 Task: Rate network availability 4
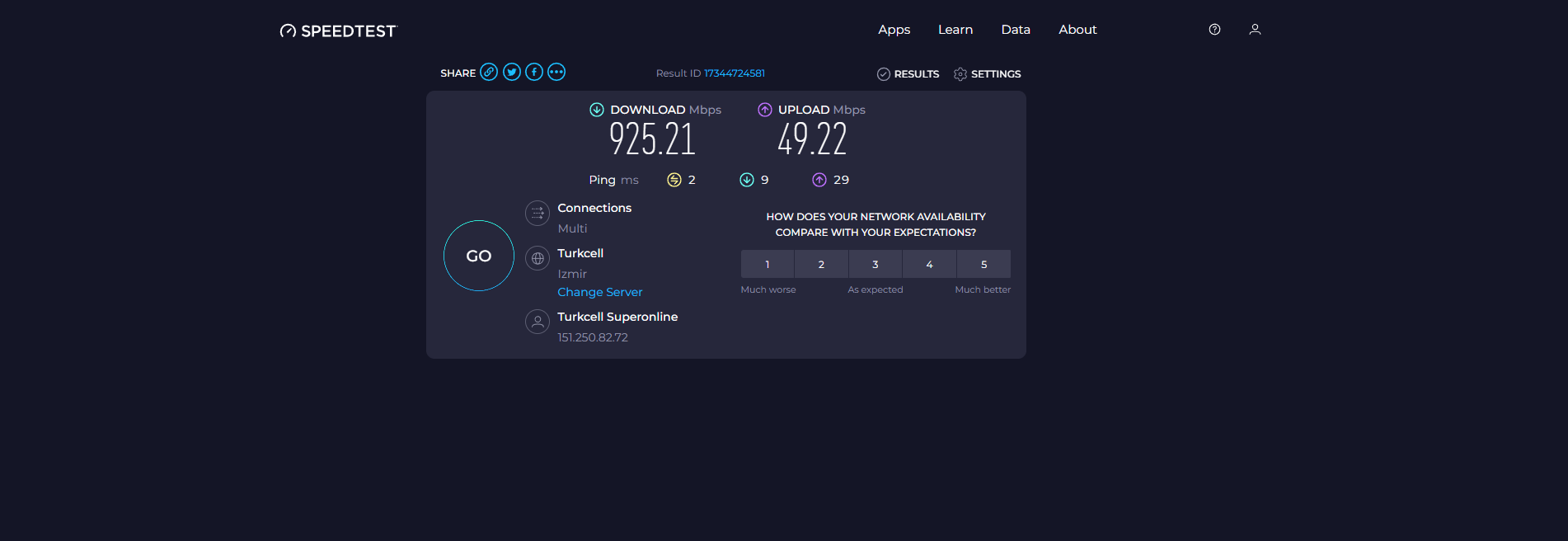pos(930,264)
